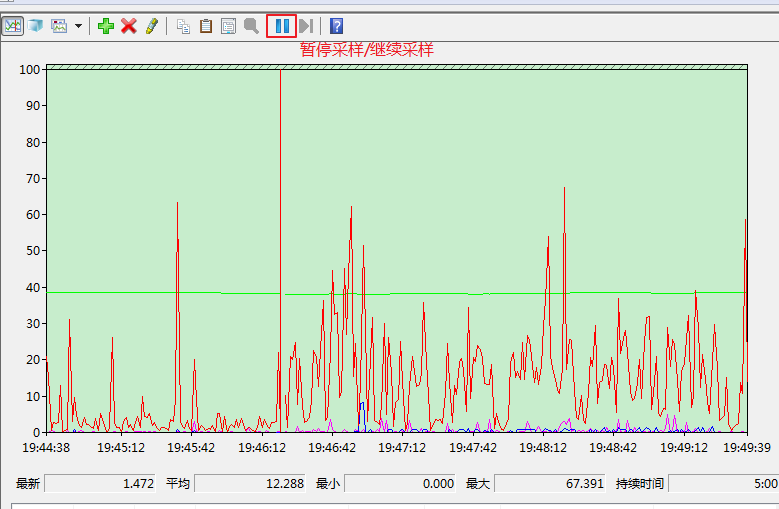The height and width of the screenshot is (509, 779).
Task: Add a counter with the green plus
Action: [106, 26]
